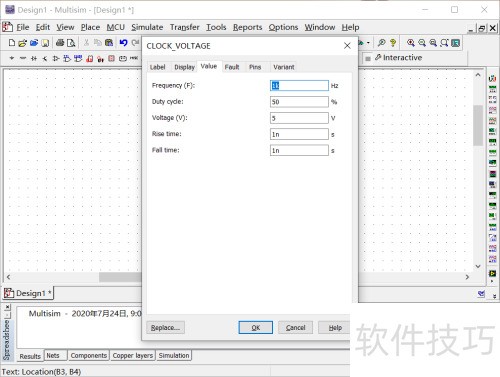Click the Duty cycle input field
The image size is (500, 377).
pyautogui.click(x=299, y=102)
